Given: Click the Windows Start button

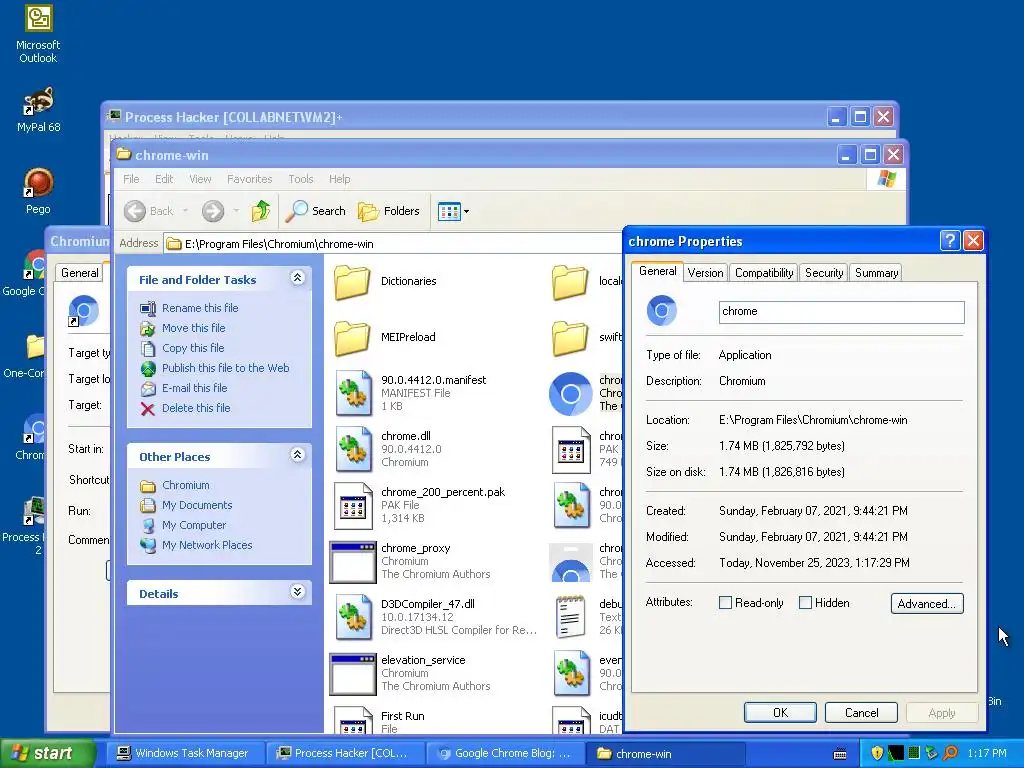Looking at the screenshot, I should 47,753.
